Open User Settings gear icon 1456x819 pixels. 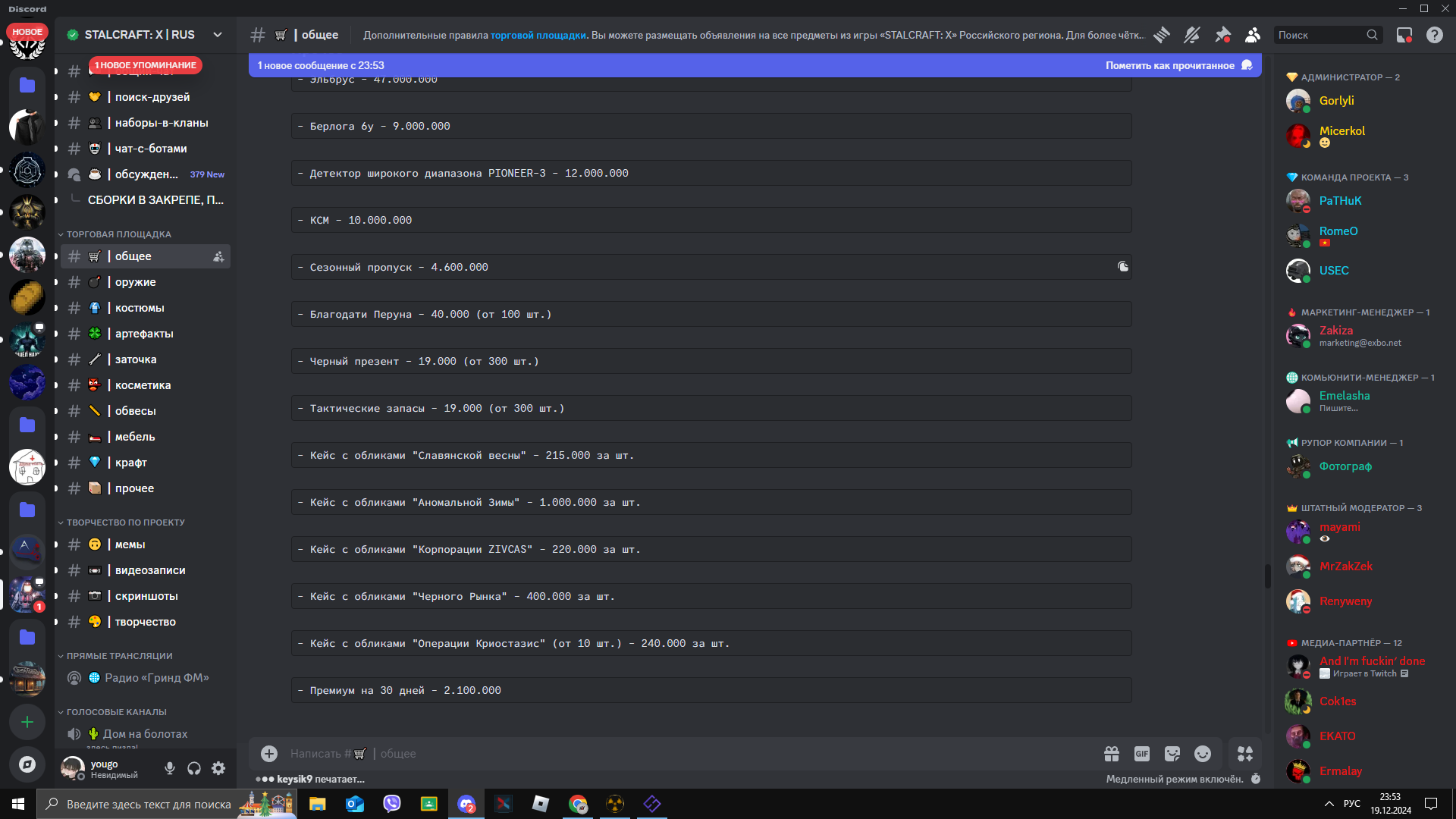(x=218, y=769)
